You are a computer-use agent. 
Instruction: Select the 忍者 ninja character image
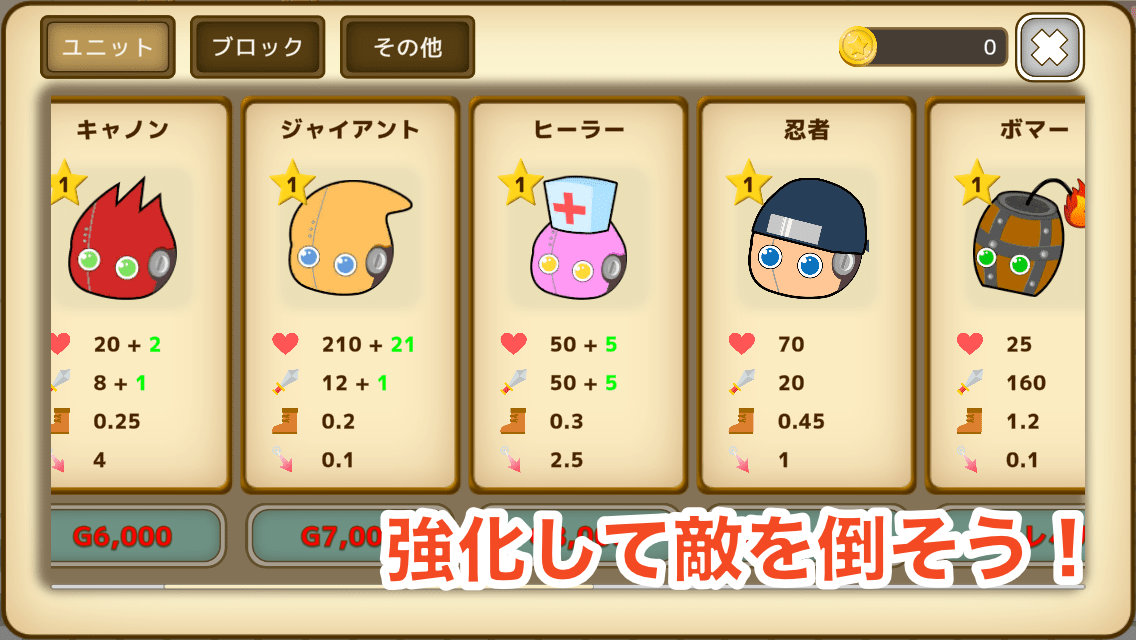pyautogui.click(x=809, y=239)
